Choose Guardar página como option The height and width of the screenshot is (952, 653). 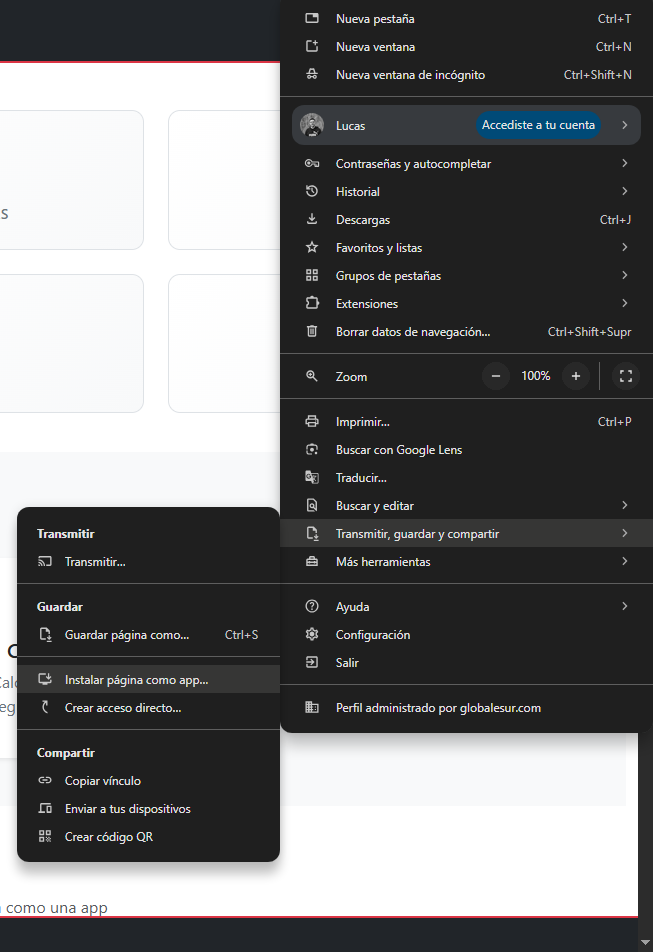click(126, 635)
